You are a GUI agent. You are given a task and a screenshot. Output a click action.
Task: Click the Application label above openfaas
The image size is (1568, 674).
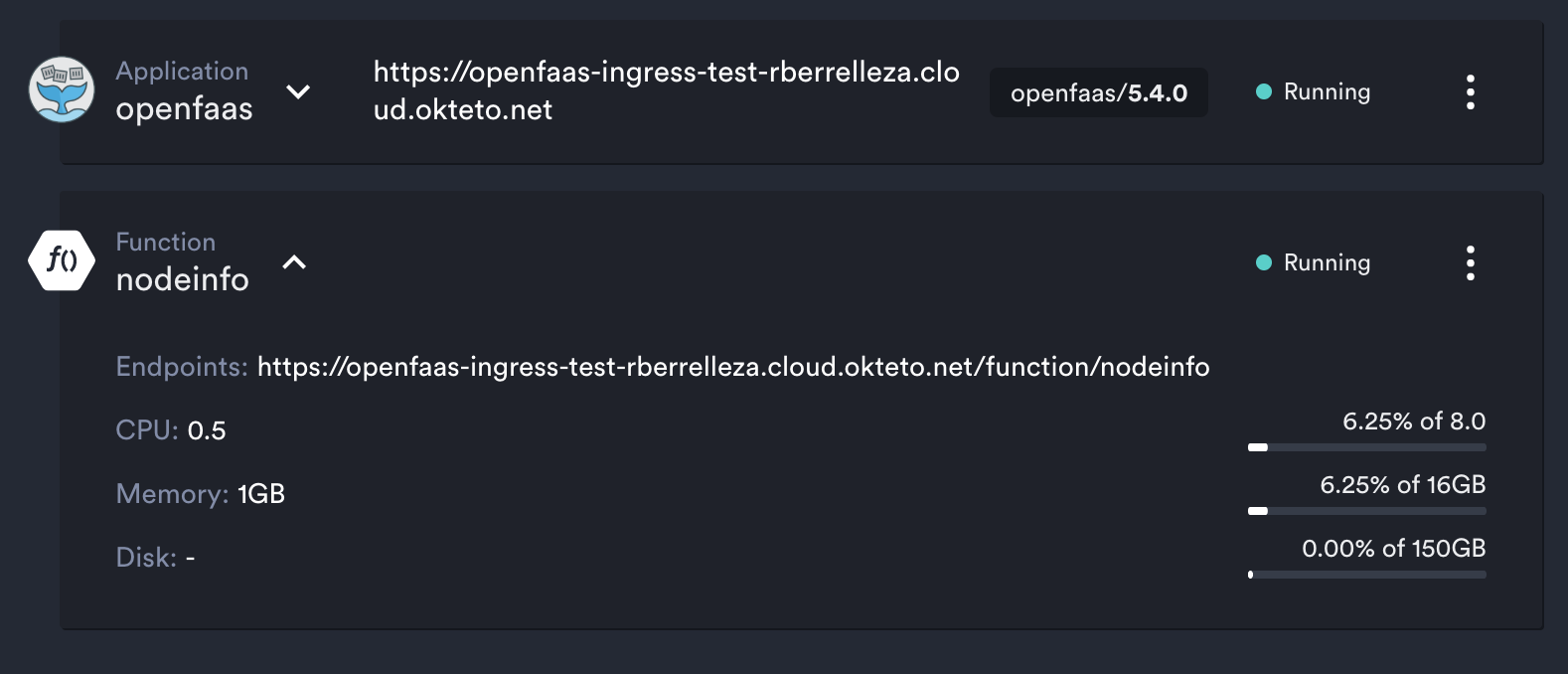click(x=182, y=72)
